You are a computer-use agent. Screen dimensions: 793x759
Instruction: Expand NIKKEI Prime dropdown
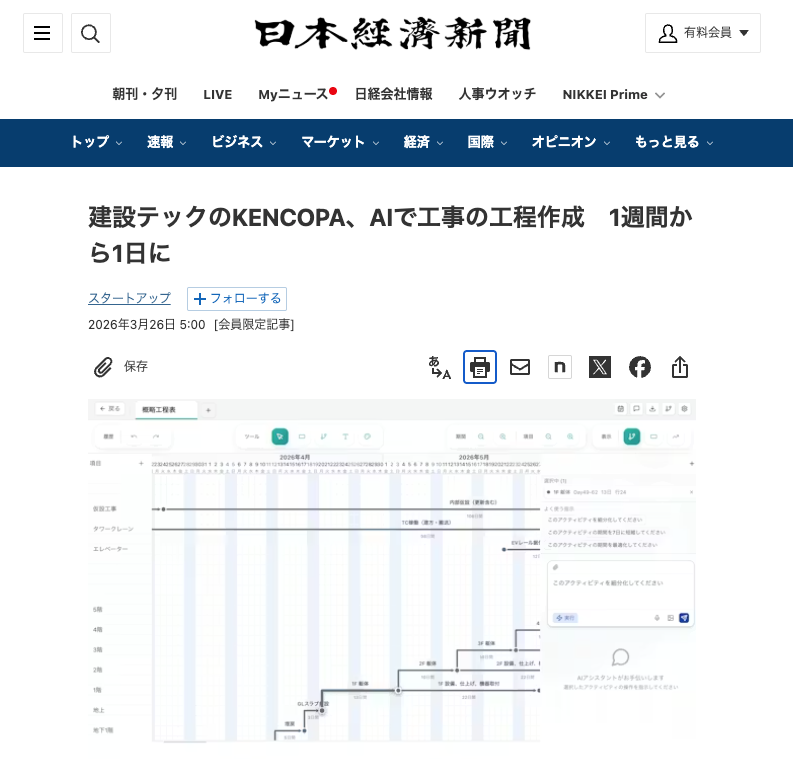click(x=613, y=95)
